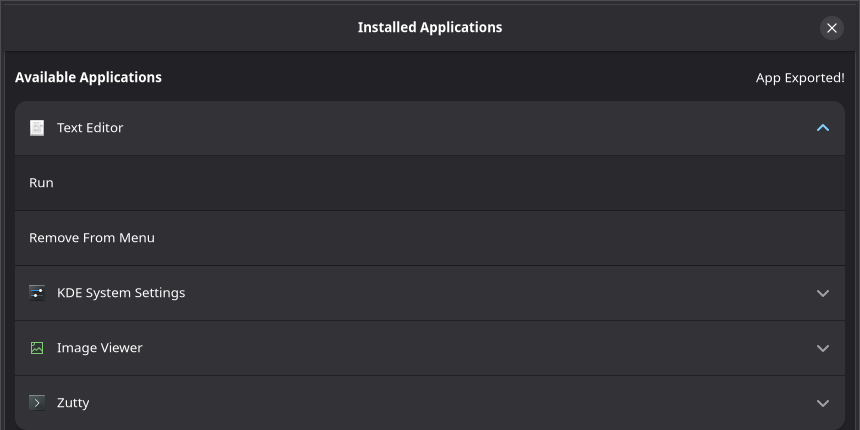
Task: Click the KDE System Settings icon
Action: coord(37,293)
